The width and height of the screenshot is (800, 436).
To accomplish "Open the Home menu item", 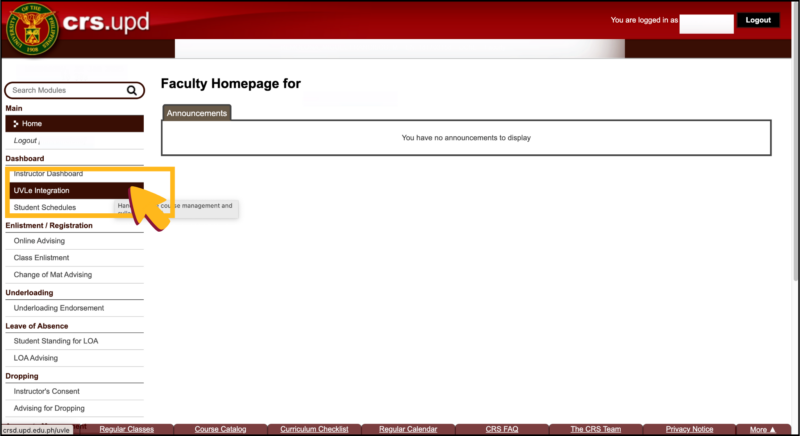I will click(74, 123).
